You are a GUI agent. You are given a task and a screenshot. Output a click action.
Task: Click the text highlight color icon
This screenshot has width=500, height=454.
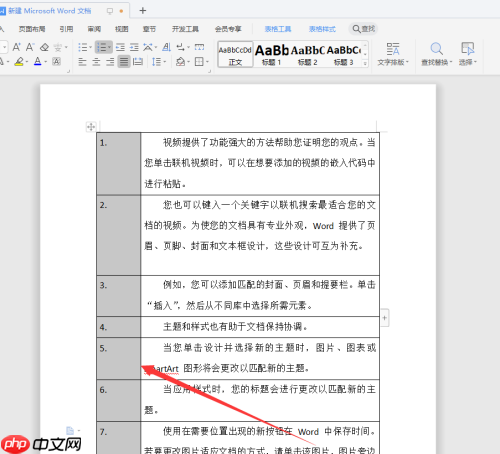19,62
